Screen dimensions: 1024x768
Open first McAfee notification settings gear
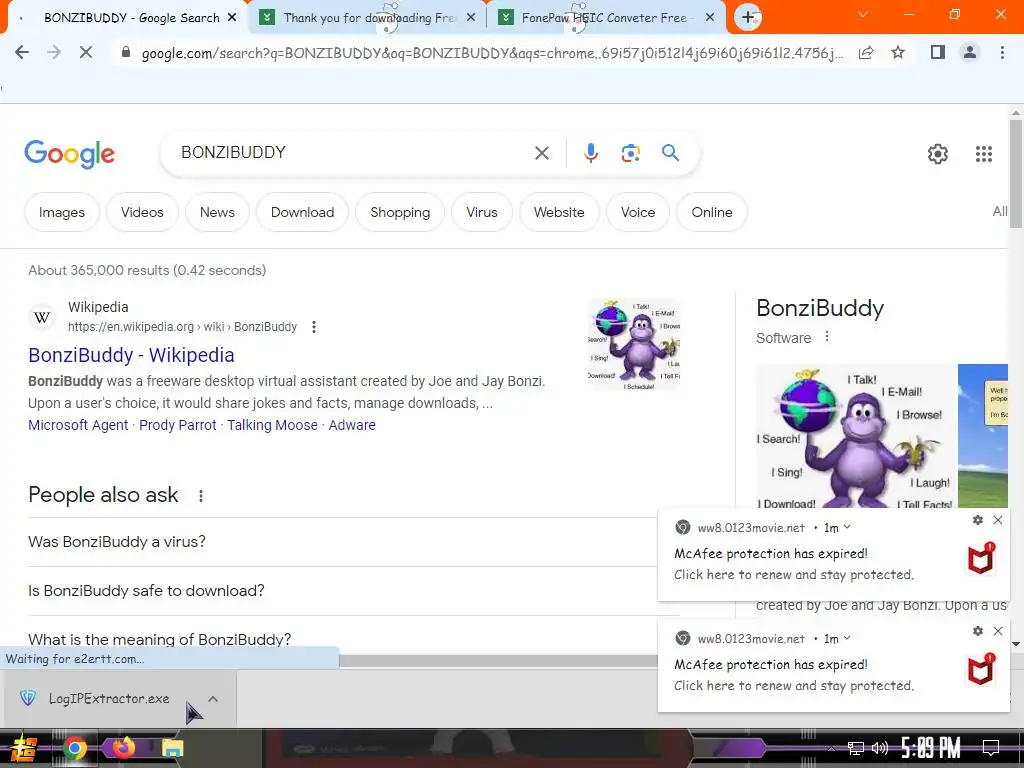point(978,520)
